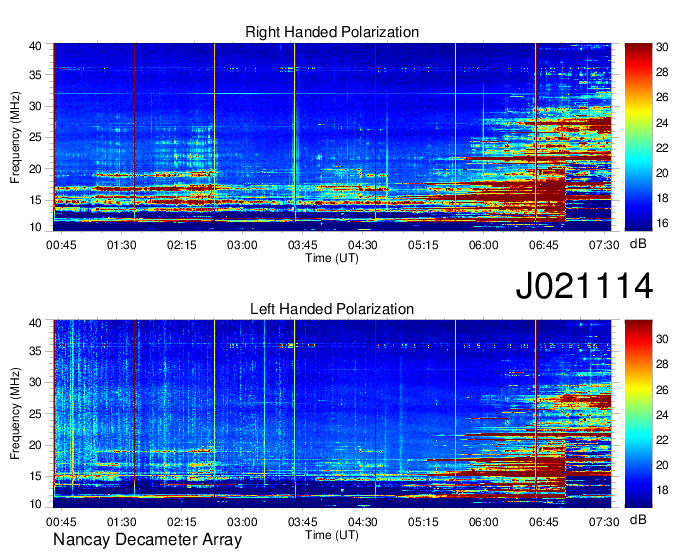The image size is (680, 552).
Task: Click the "01:30" time tick under the Right Handed plot
Action: pos(121,245)
